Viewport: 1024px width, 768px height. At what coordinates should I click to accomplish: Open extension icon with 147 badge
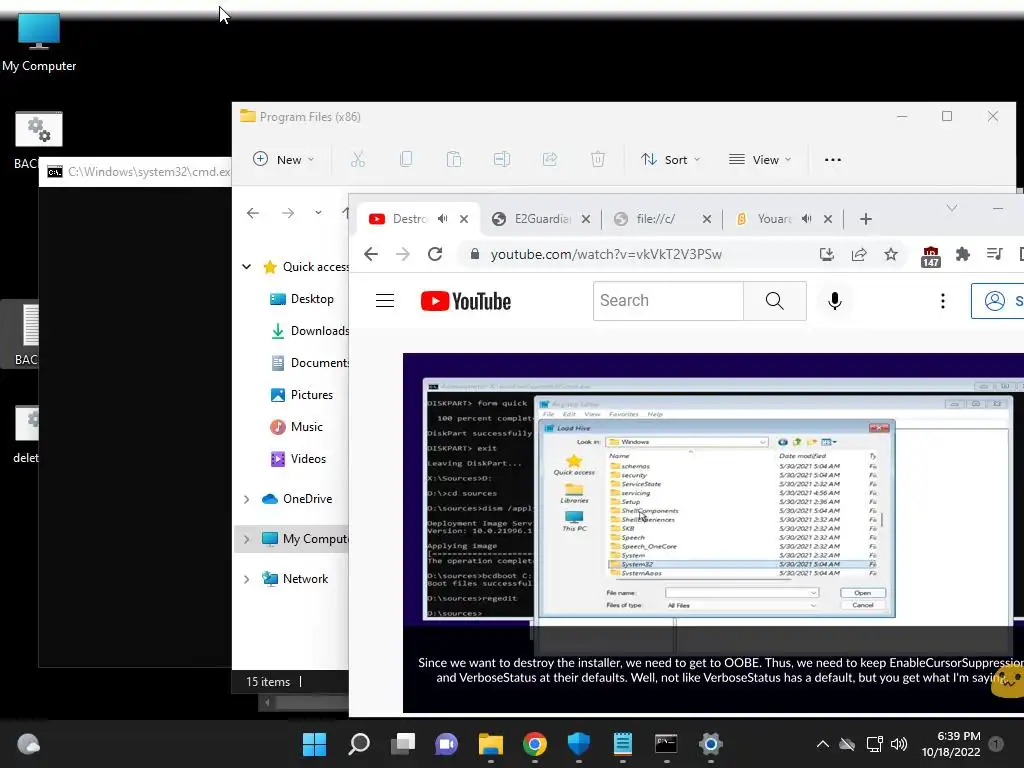pyautogui.click(x=931, y=257)
